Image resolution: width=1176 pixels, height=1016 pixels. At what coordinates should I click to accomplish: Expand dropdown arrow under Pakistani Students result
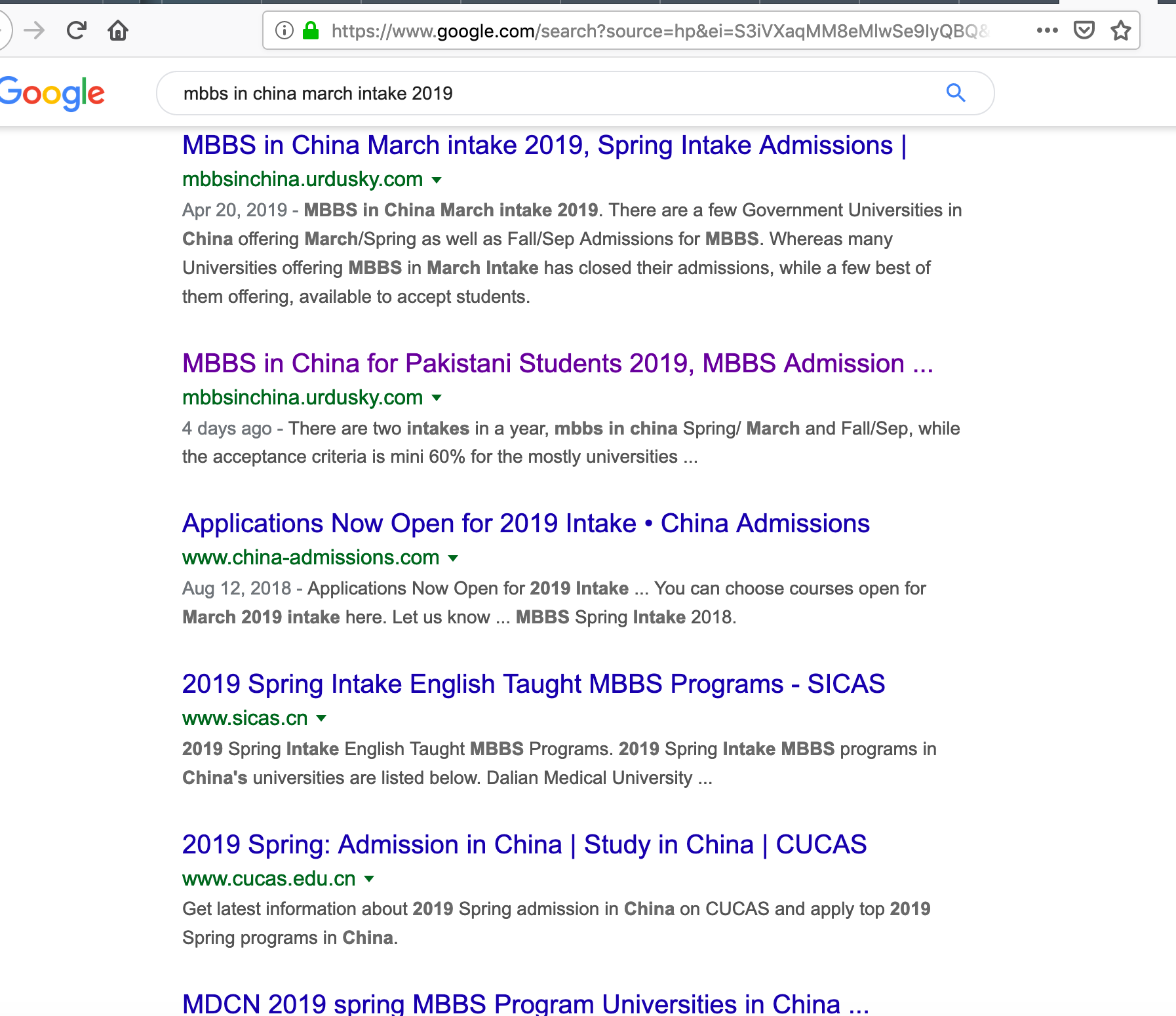(x=437, y=398)
